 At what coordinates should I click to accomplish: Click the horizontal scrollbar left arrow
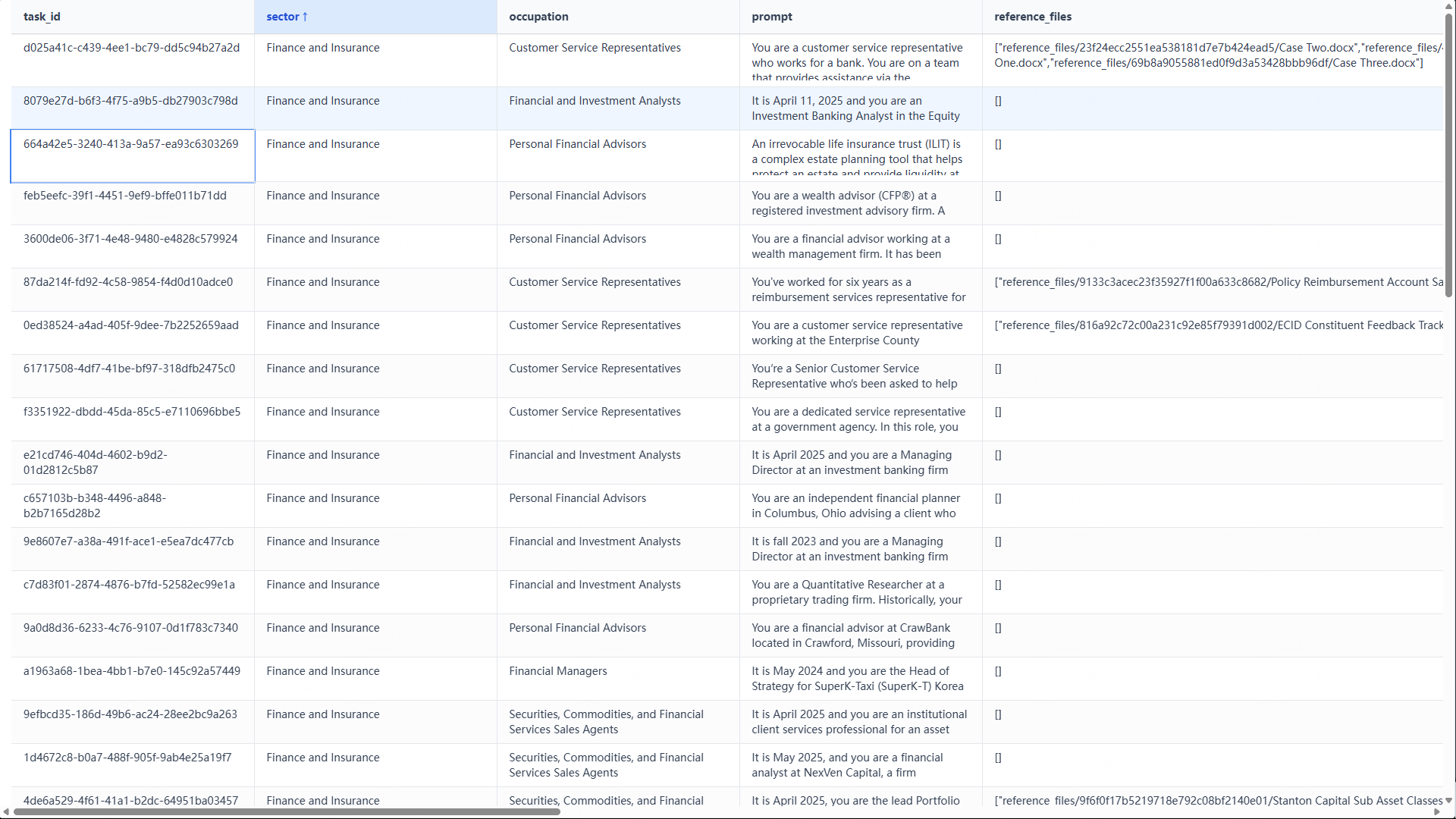[6, 811]
